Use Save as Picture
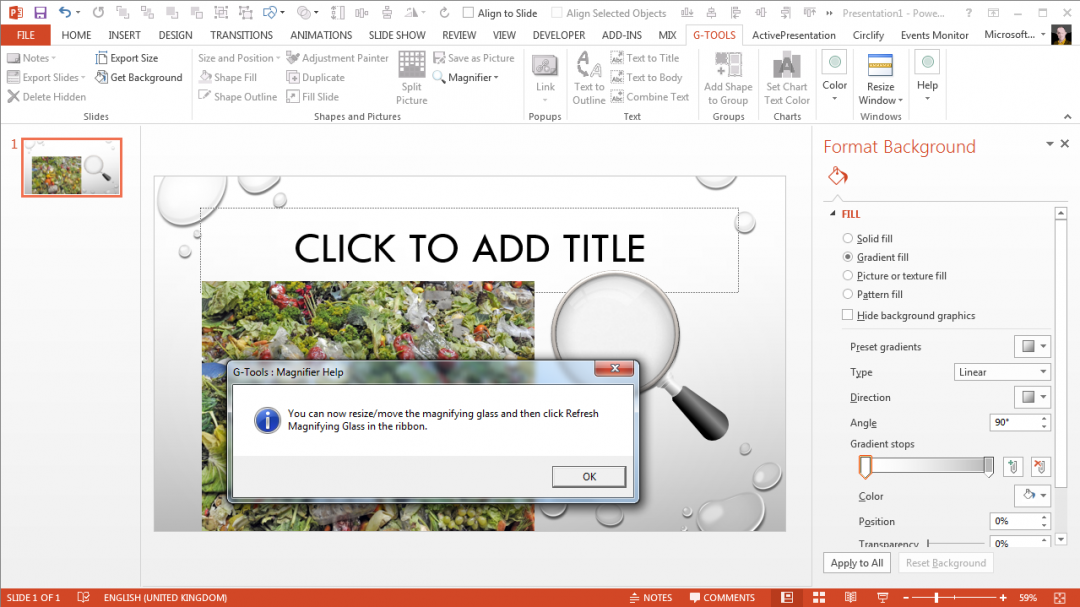The height and width of the screenshot is (607, 1080). coord(474,57)
